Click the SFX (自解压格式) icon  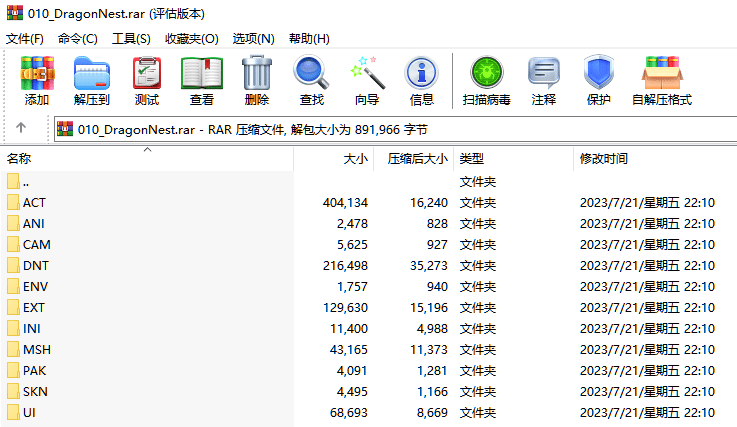tap(662, 73)
